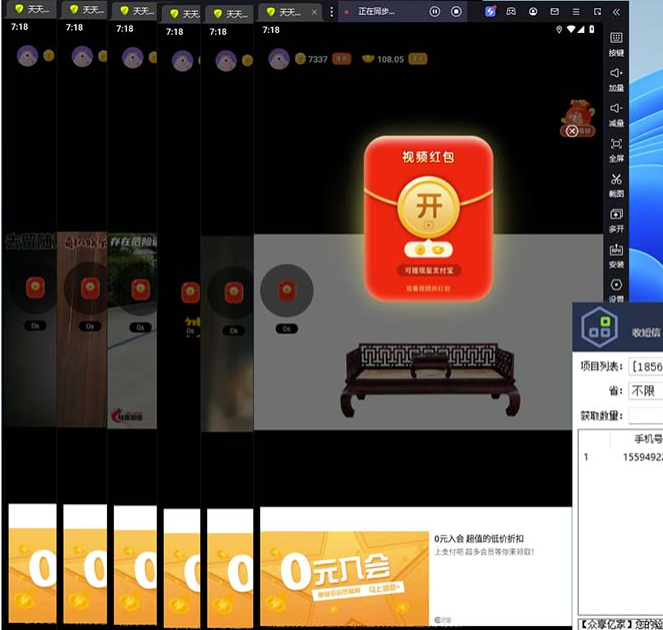Open the 多开 multi-instance manager
The width and height of the screenshot is (663, 630).
(x=616, y=221)
